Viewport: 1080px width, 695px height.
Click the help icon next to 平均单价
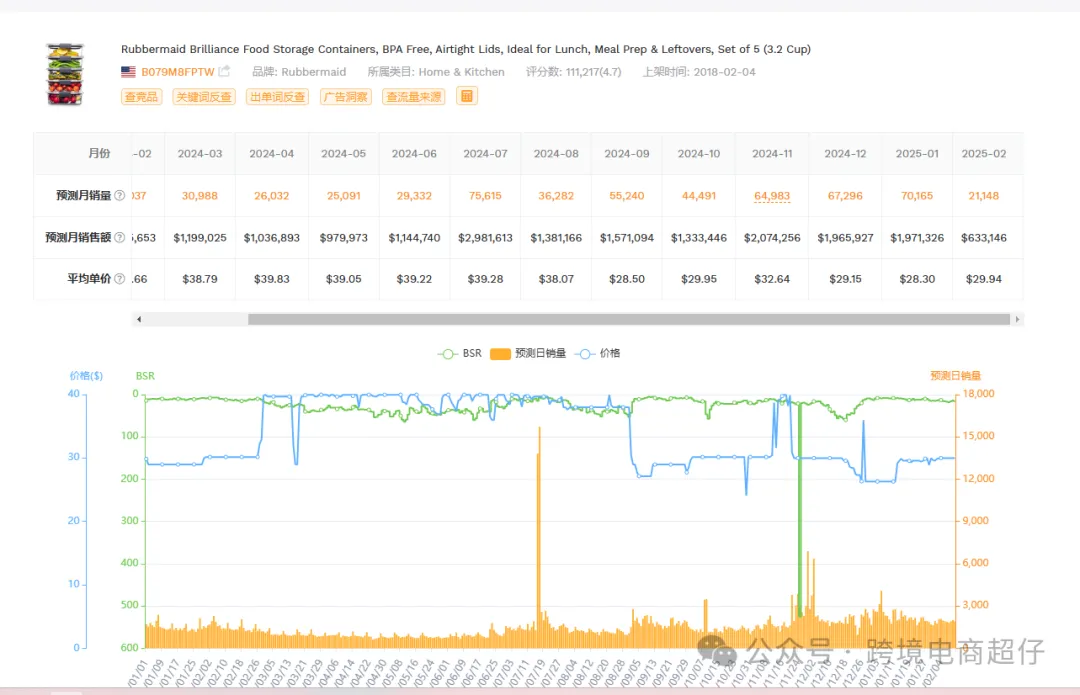pyautogui.click(x=120, y=279)
